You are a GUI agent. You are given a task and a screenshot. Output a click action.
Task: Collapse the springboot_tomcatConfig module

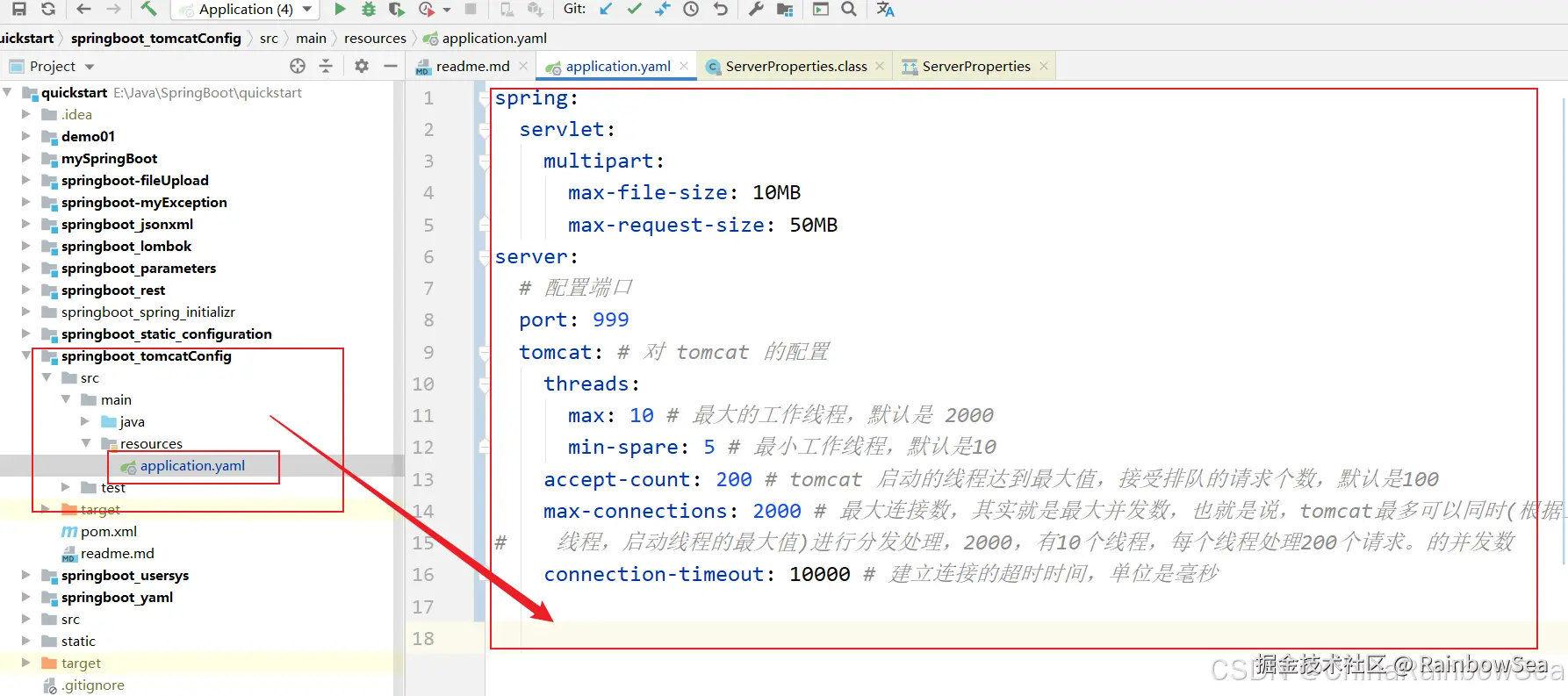tap(26, 355)
